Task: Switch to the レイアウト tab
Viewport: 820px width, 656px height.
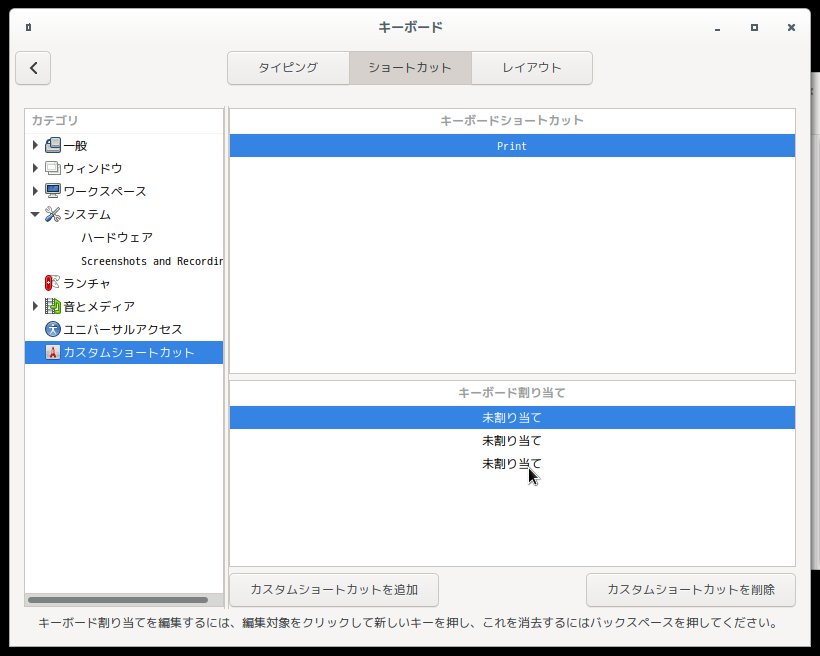Action: click(531, 68)
